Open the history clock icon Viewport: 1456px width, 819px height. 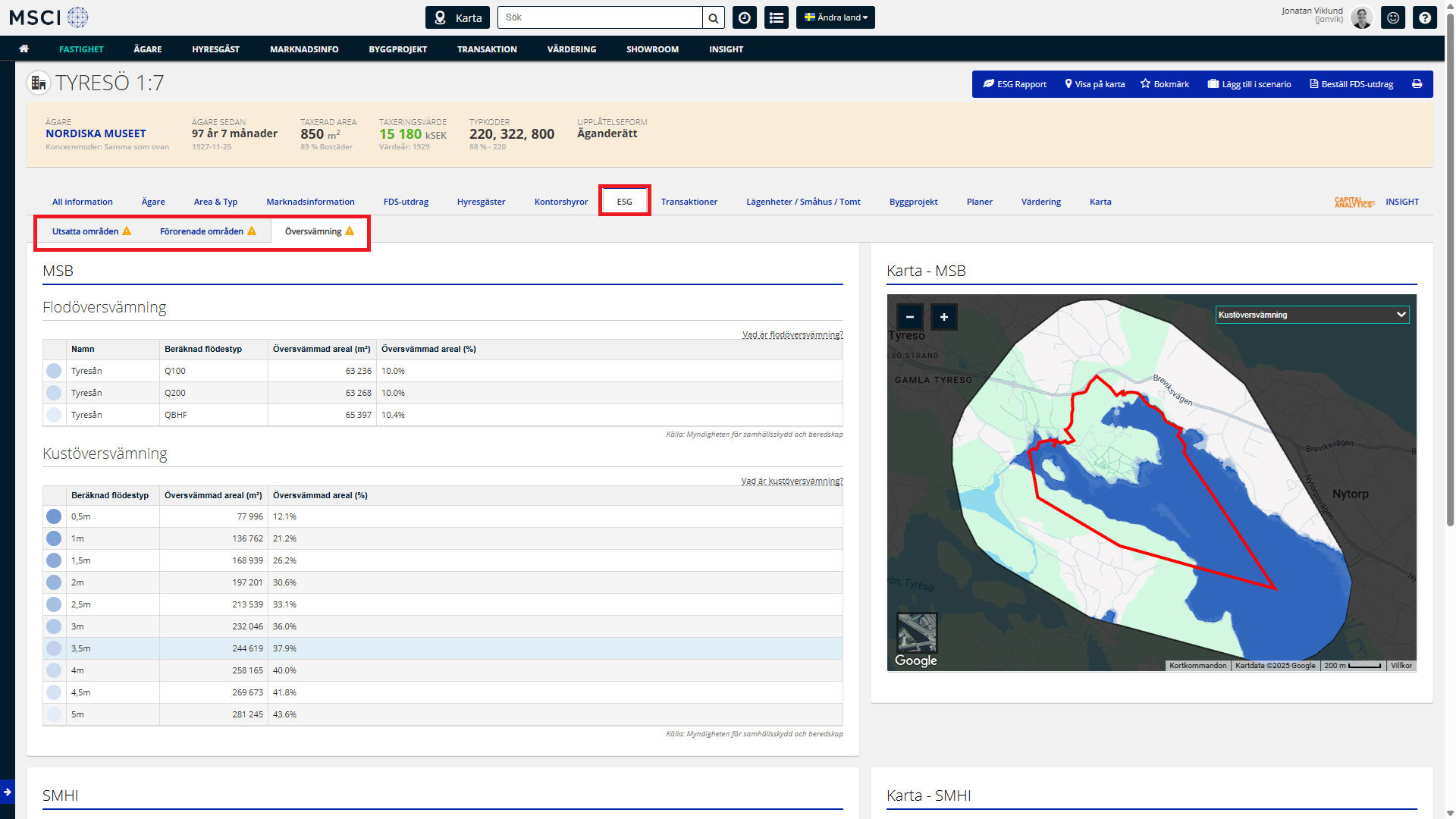coord(745,18)
